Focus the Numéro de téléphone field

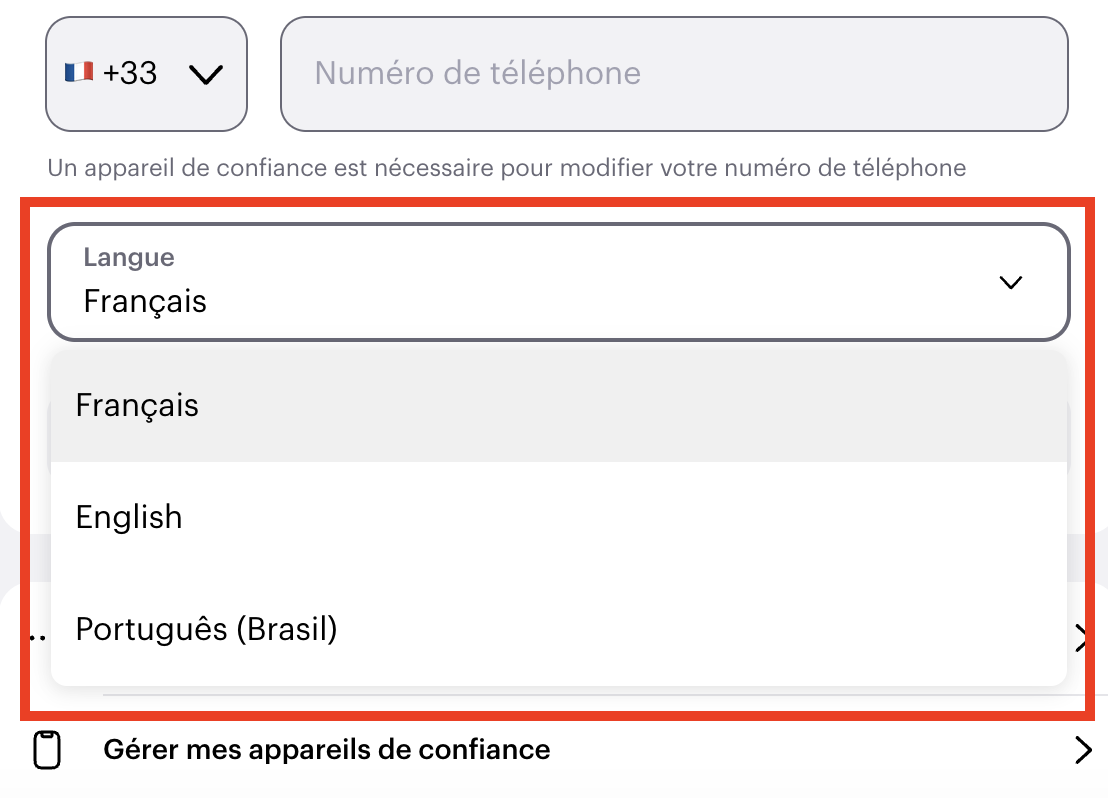[x=674, y=73]
